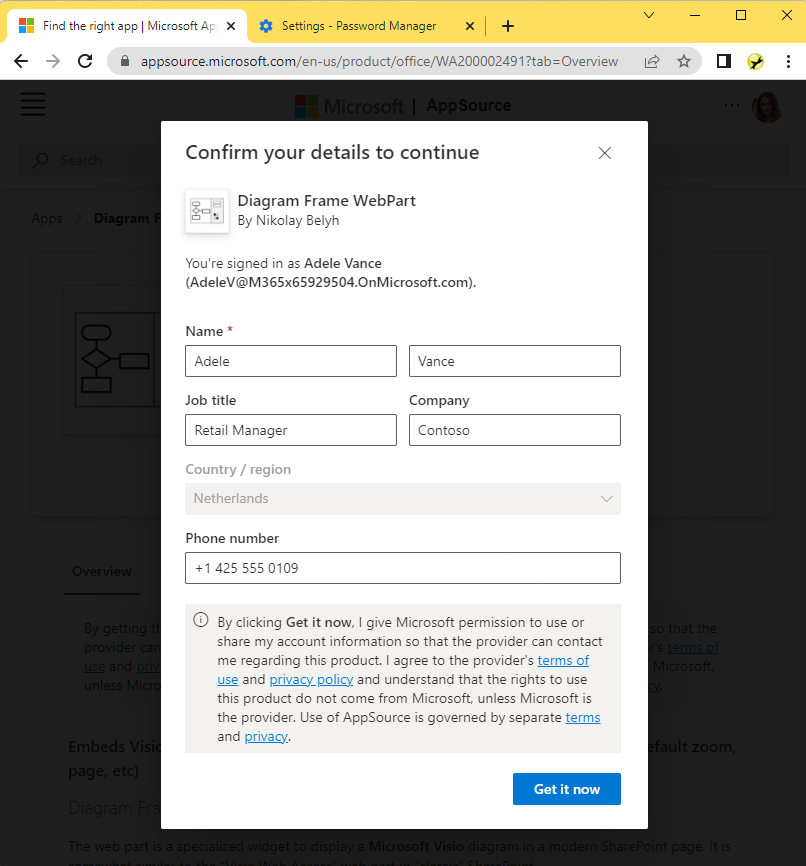Click the Diagram Frame WebPart app icon
This screenshot has height=866, width=806.
[x=207, y=212]
